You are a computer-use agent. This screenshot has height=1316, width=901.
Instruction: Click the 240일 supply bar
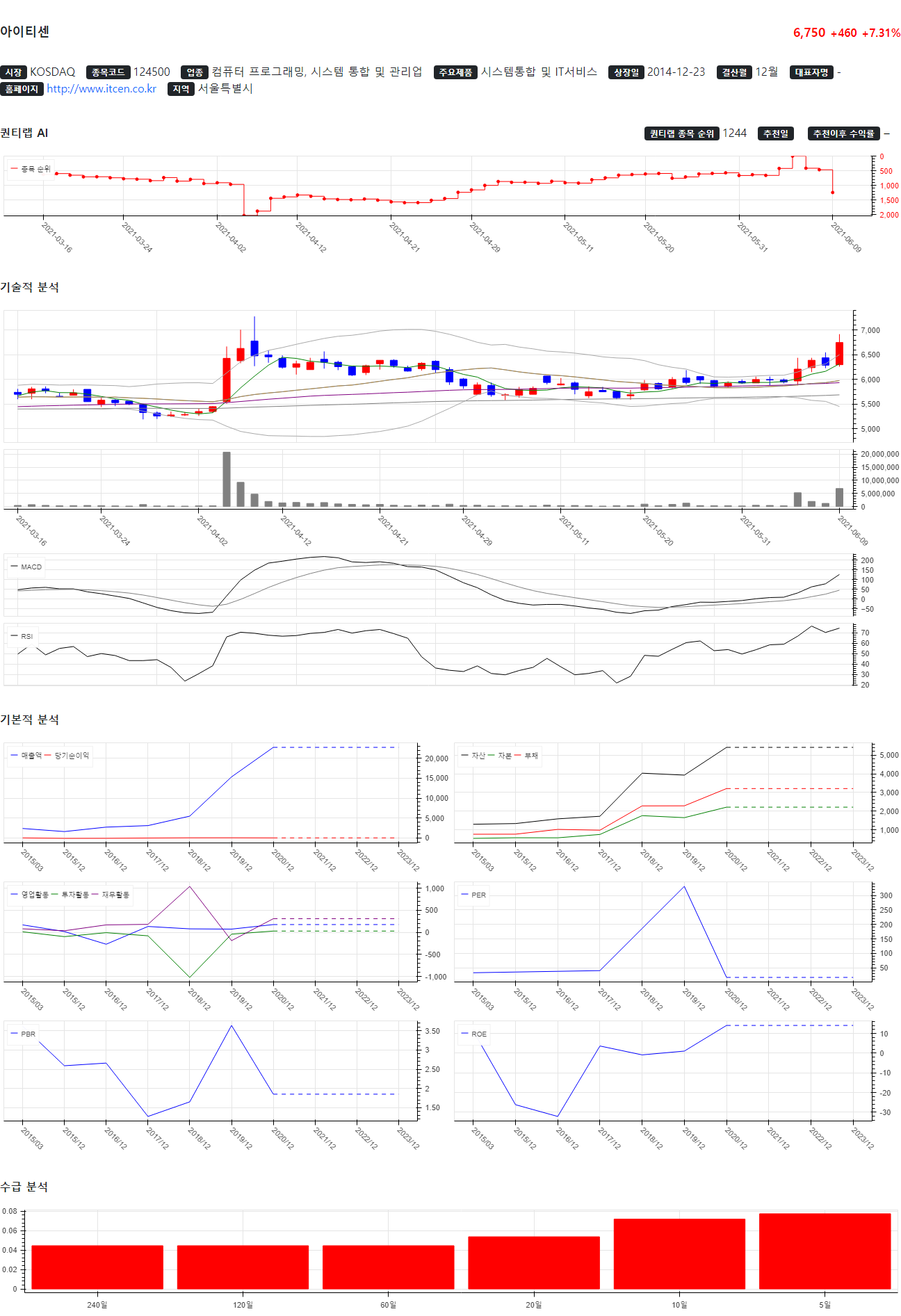tap(97, 1267)
